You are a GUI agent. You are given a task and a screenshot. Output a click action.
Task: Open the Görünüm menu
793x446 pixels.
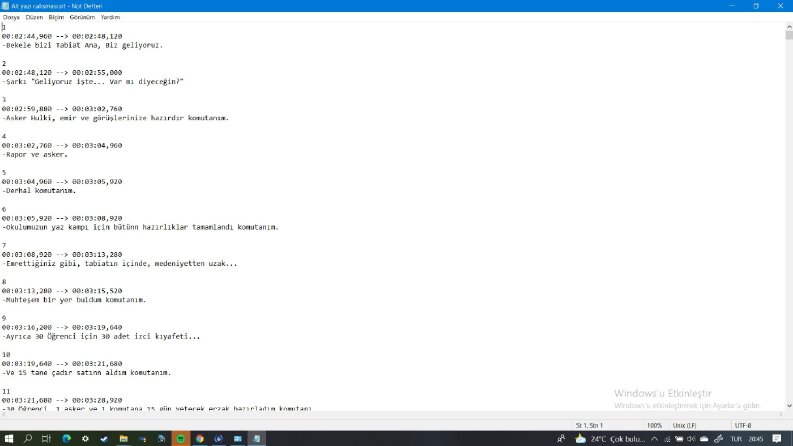82,17
